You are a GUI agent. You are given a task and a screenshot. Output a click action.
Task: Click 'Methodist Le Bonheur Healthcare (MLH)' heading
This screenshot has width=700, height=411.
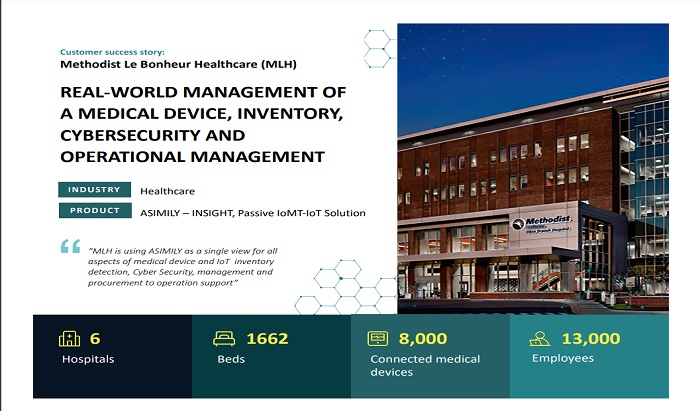coord(179,64)
